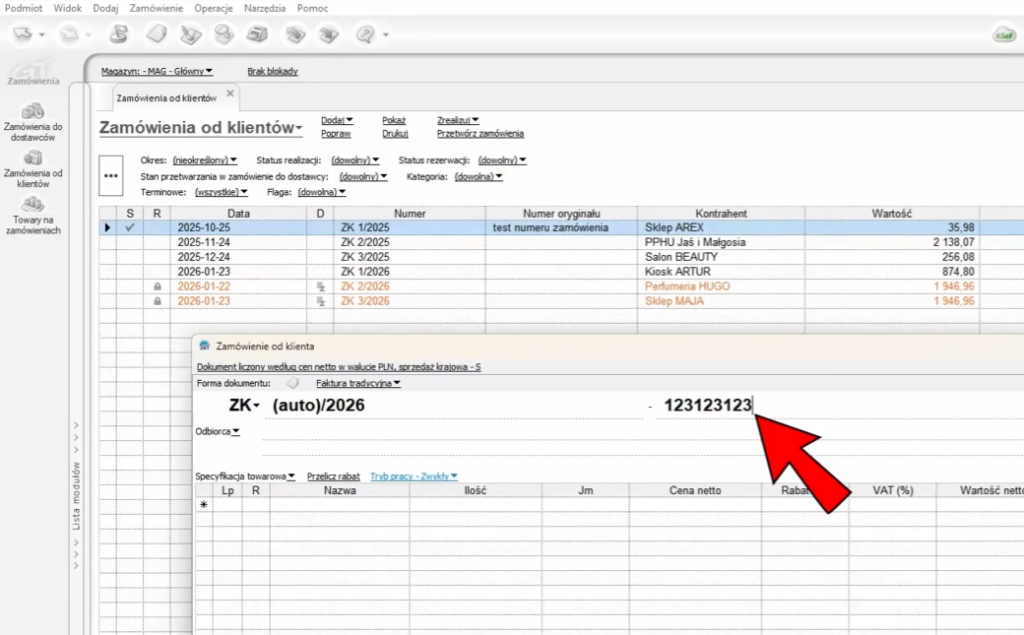Click the Przetwórz zamówienia link

point(480,133)
